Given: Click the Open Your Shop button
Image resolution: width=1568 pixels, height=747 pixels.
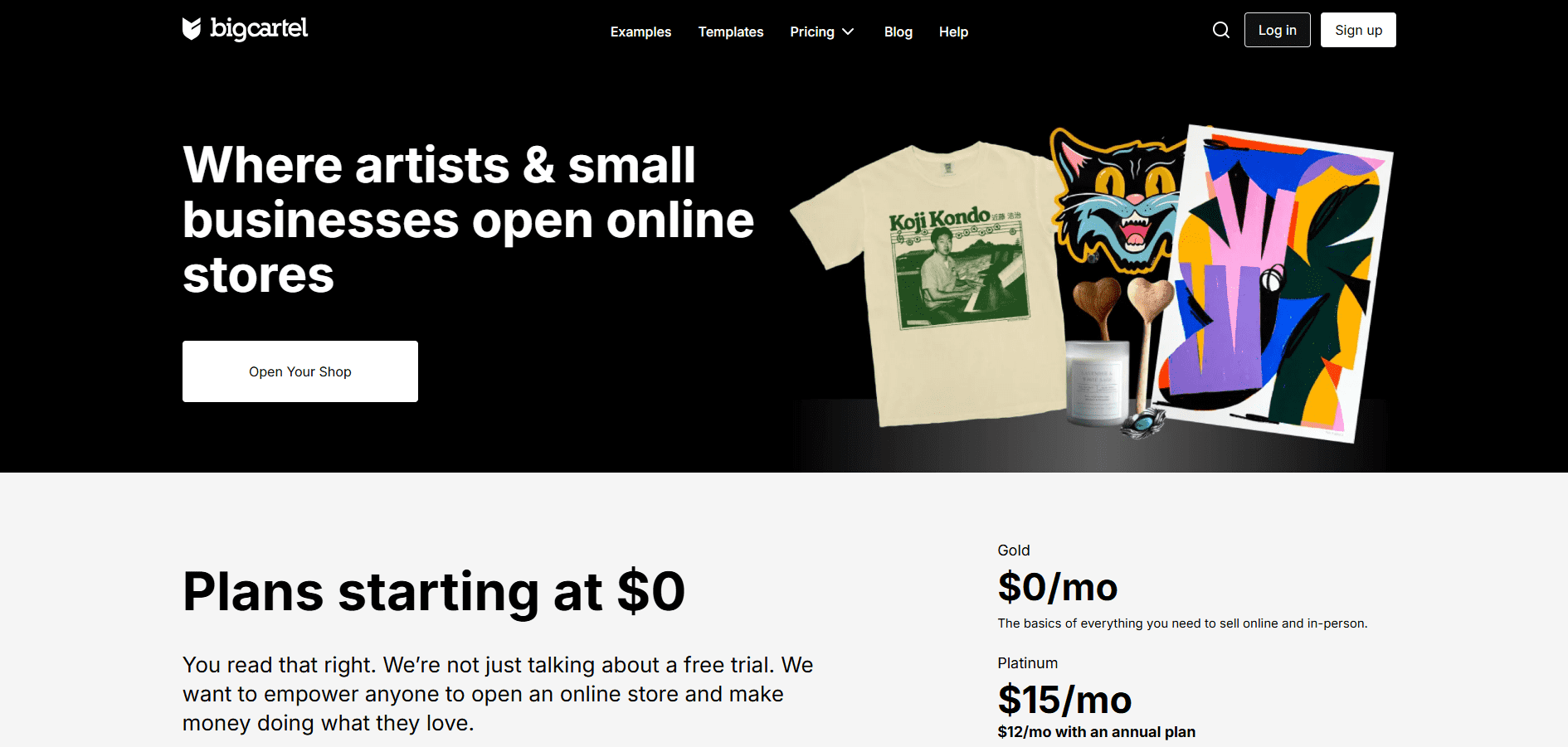Looking at the screenshot, I should tap(300, 371).
